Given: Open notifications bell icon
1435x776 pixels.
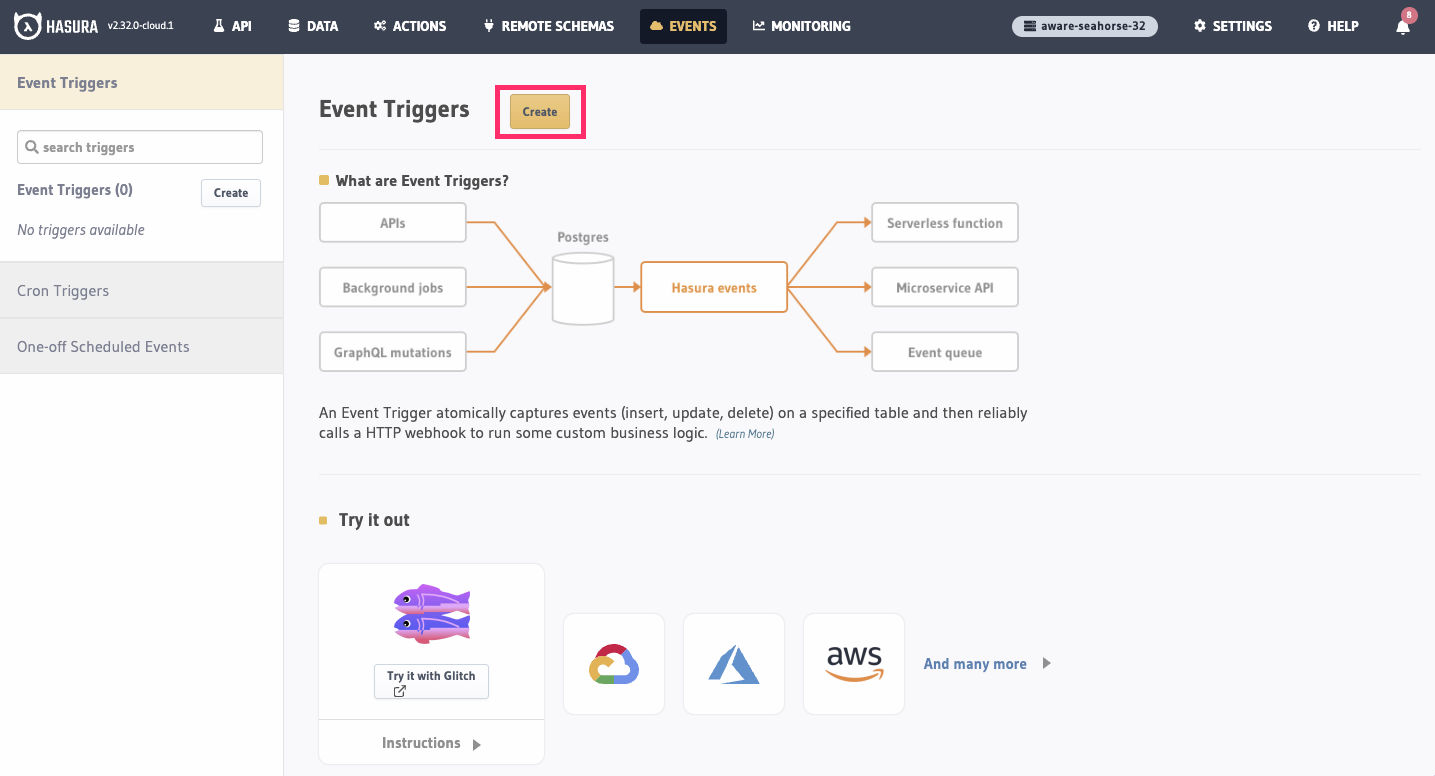Looking at the screenshot, I should (x=1403, y=27).
